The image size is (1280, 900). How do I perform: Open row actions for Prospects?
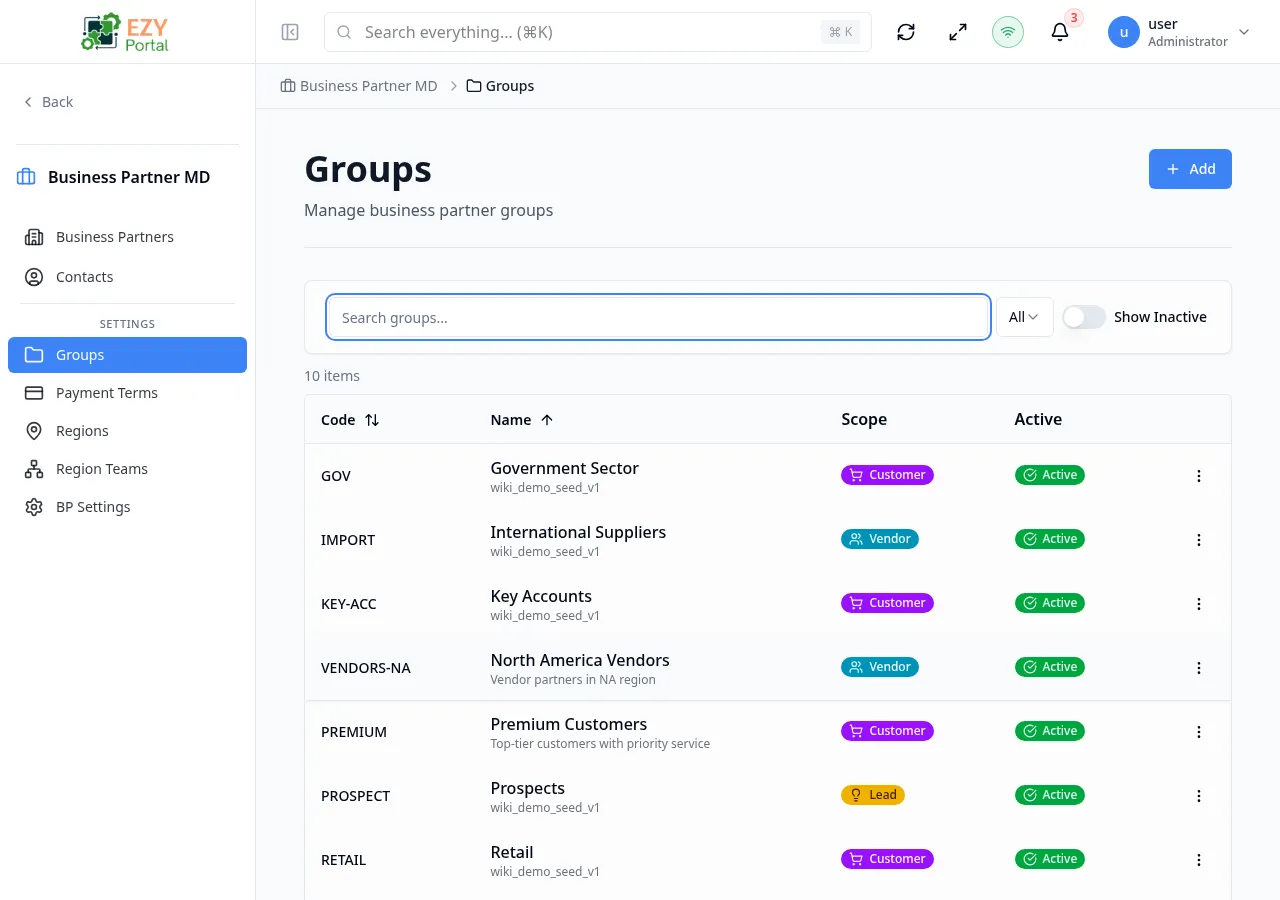(x=1199, y=796)
